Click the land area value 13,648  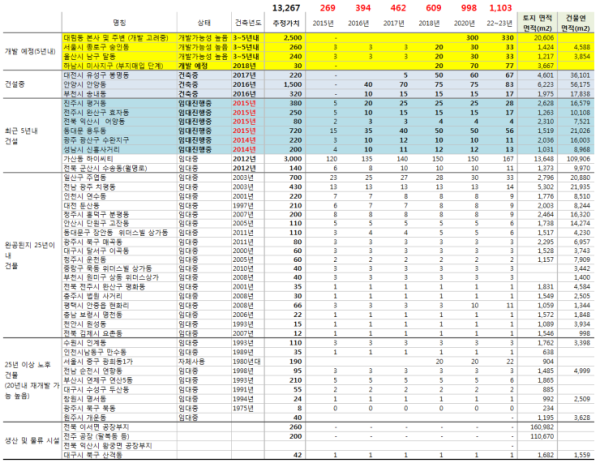(x=544, y=159)
